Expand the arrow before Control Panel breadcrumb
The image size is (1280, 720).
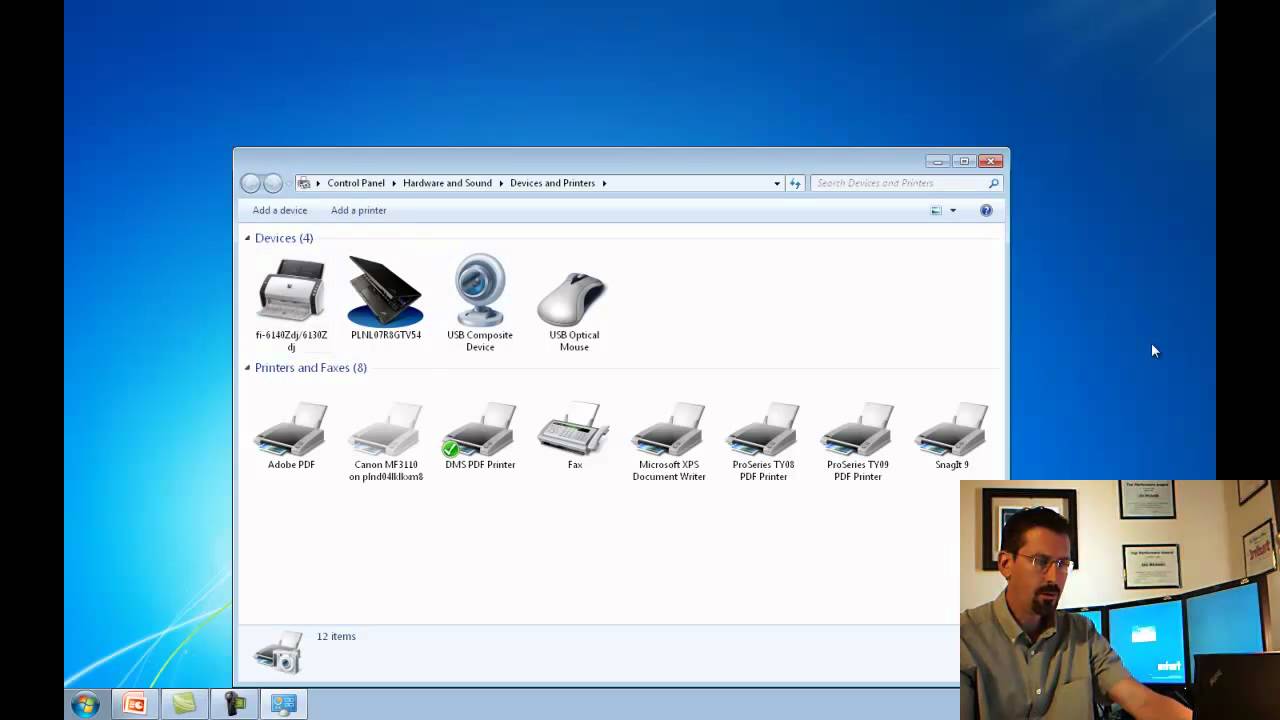click(x=318, y=183)
